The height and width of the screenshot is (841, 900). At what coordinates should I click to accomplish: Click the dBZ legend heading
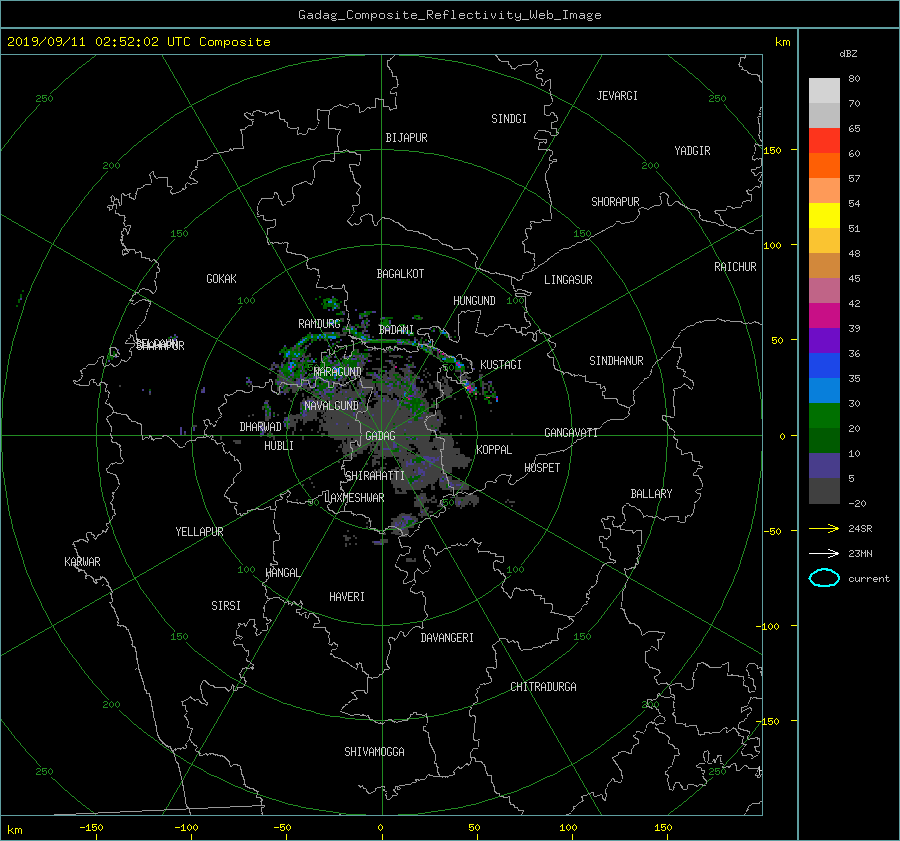[848, 54]
